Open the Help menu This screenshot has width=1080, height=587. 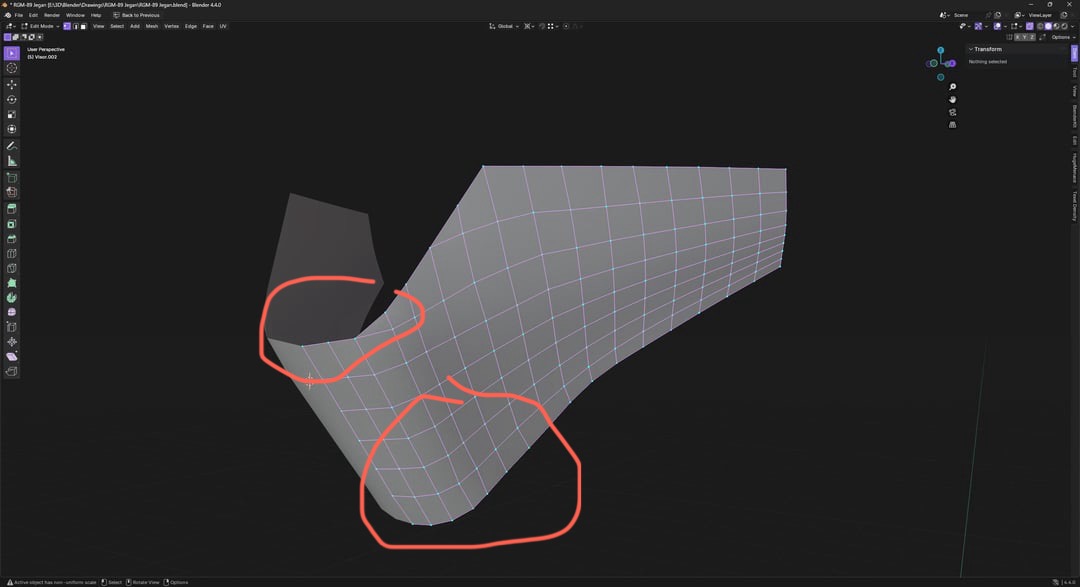96,15
